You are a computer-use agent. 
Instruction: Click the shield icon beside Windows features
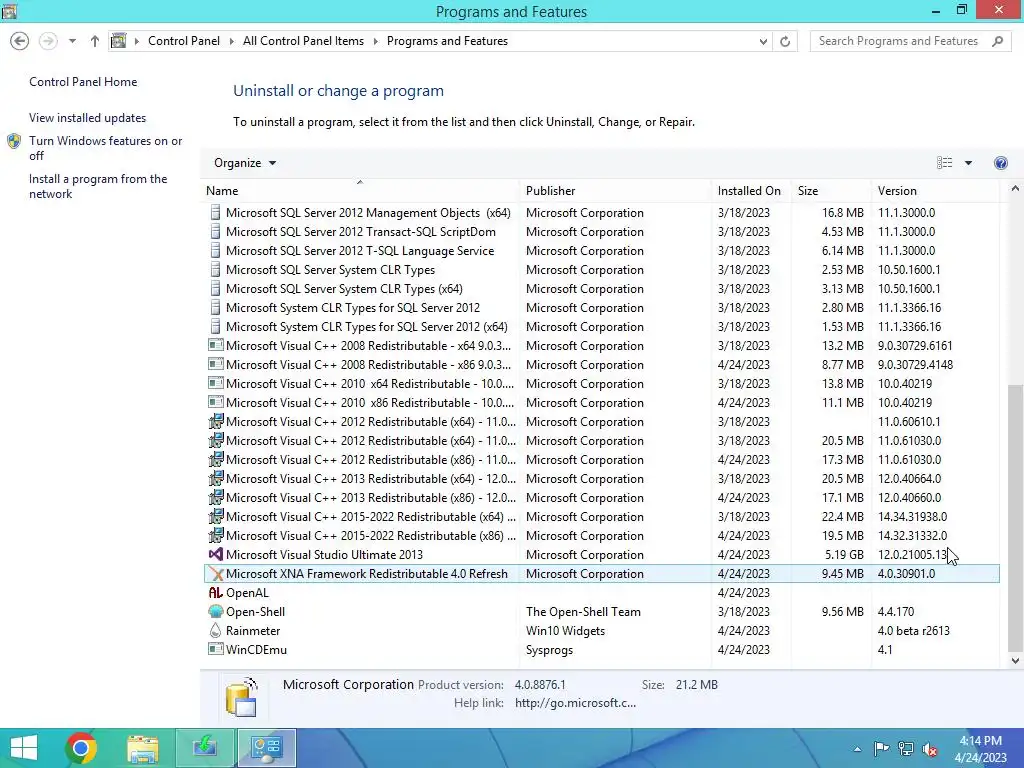14,141
